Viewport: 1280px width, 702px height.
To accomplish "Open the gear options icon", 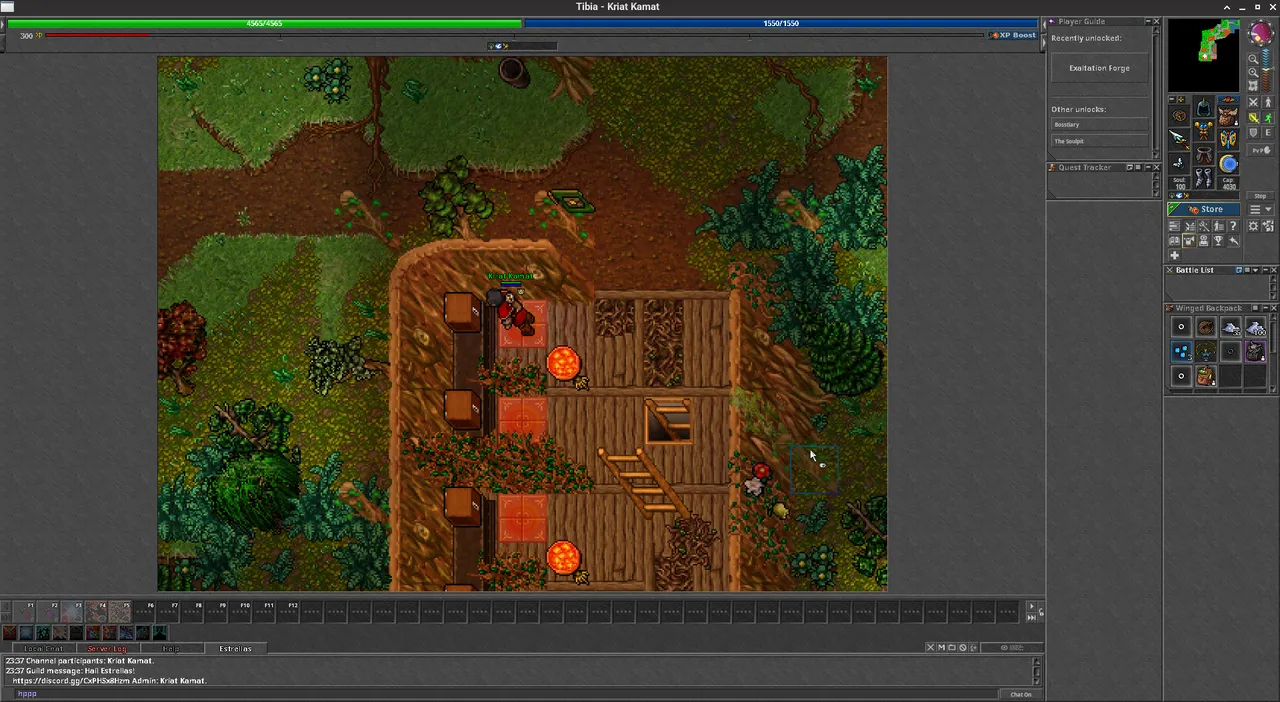I will pyautogui.click(x=1253, y=226).
